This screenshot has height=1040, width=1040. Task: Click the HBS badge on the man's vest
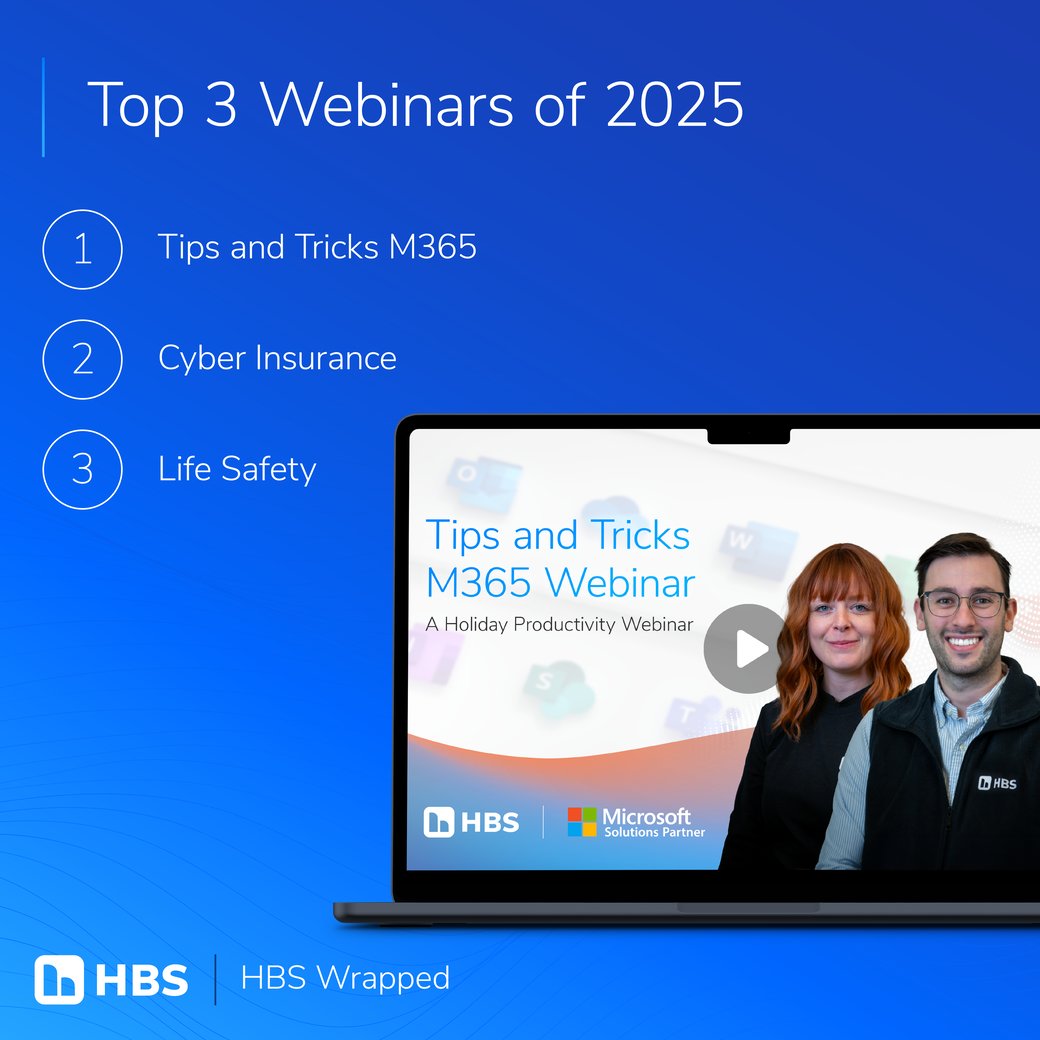(996, 782)
